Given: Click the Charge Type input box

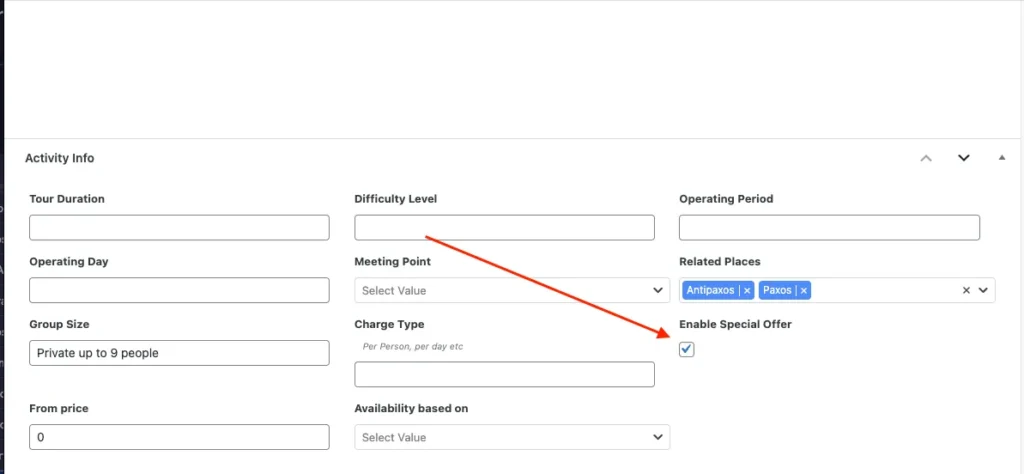Looking at the screenshot, I should pos(504,375).
